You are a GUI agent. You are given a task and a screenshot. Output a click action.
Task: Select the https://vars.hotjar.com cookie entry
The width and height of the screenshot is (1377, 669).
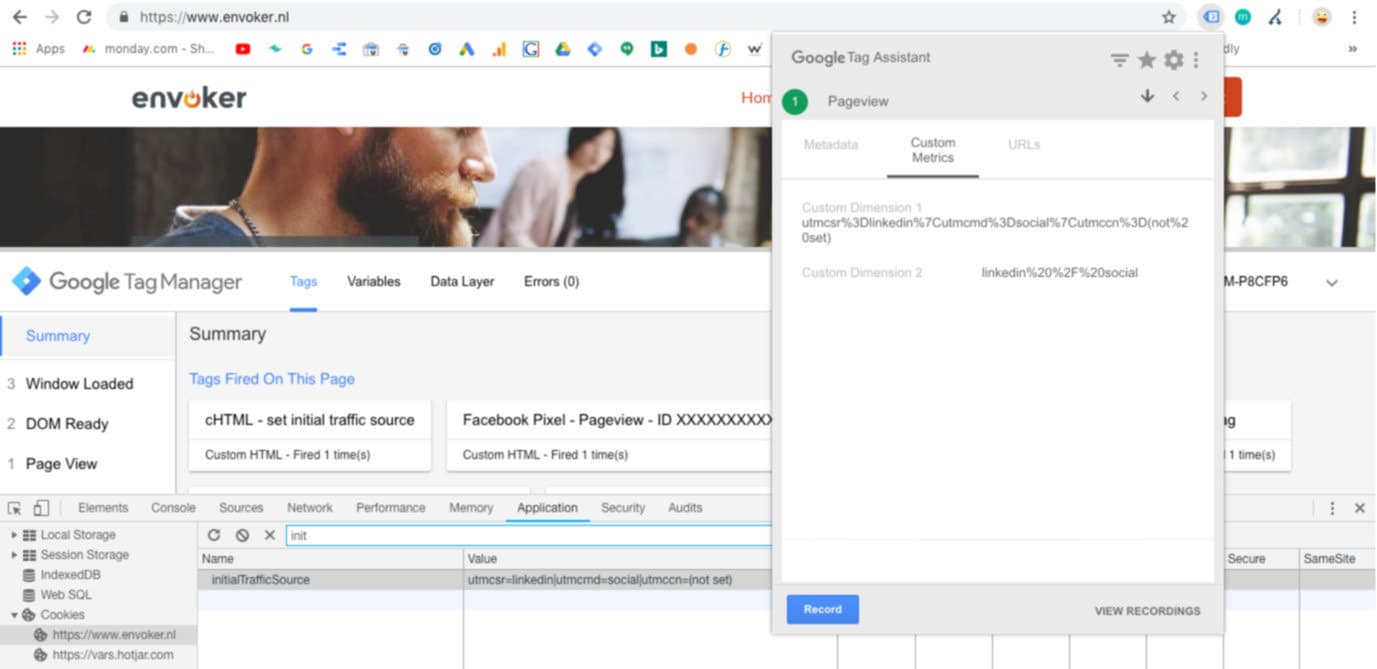[x=113, y=655]
